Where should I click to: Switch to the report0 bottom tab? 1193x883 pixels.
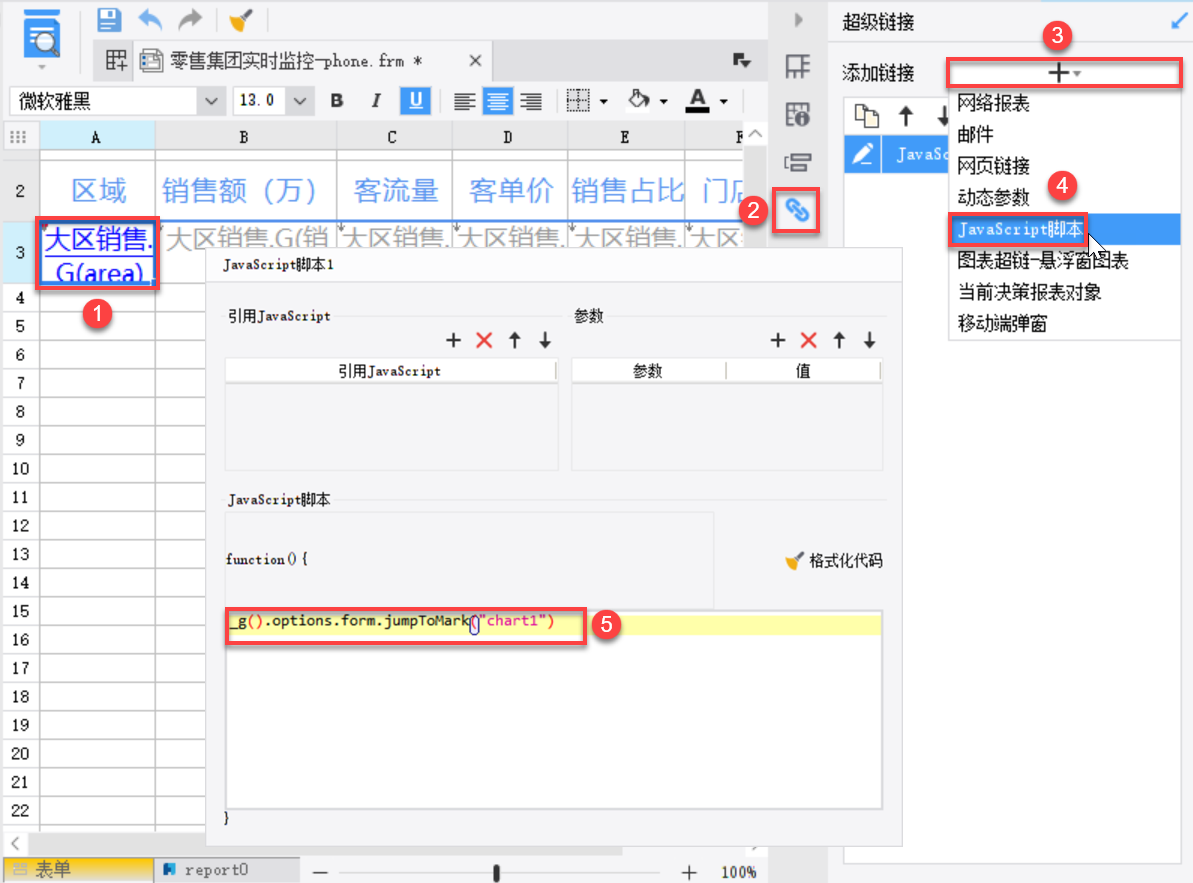[x=227, y=869]
